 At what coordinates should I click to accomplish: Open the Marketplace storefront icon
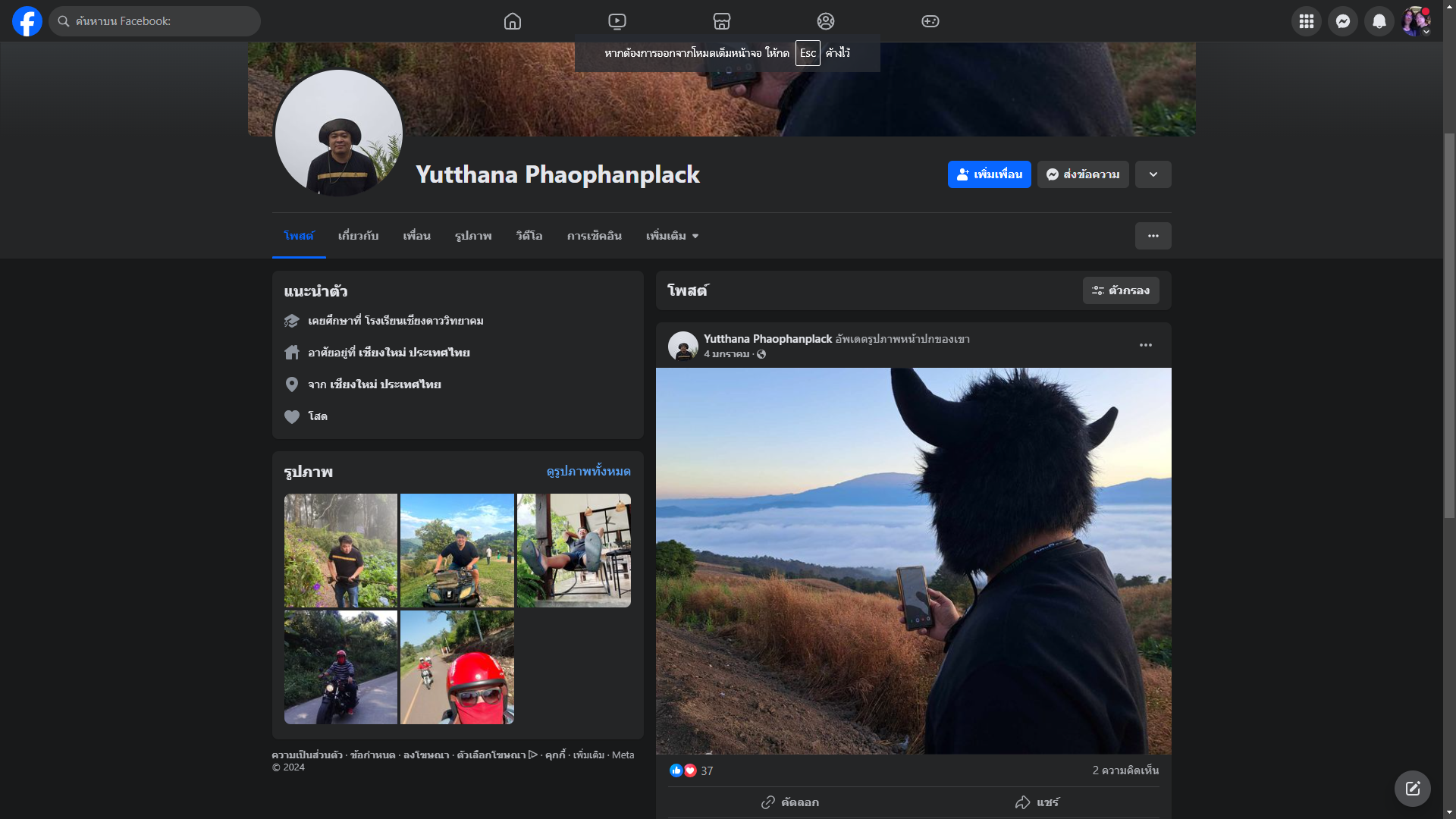(x=722, y=21)
